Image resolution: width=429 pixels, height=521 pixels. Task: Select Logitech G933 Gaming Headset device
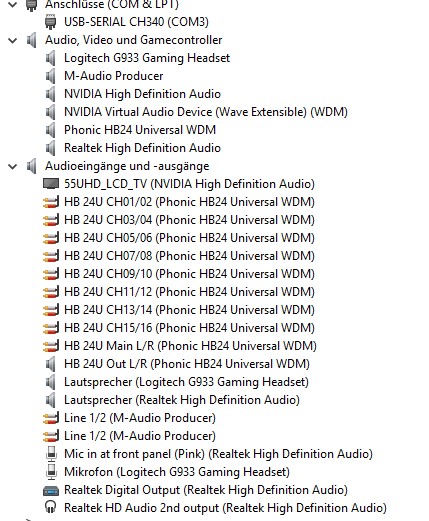[147, 58]
